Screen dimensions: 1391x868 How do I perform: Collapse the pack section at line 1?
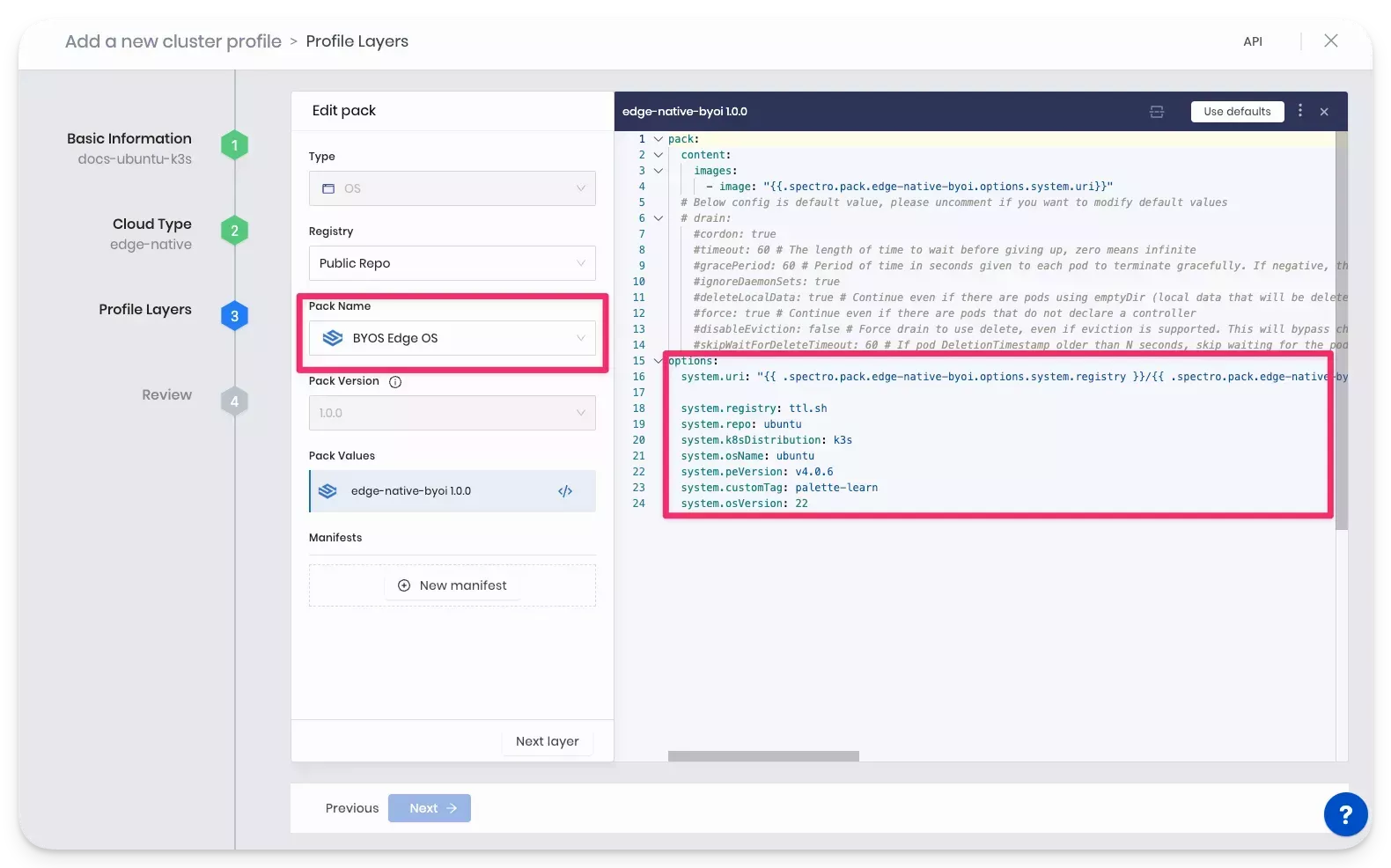click(658, 139)
